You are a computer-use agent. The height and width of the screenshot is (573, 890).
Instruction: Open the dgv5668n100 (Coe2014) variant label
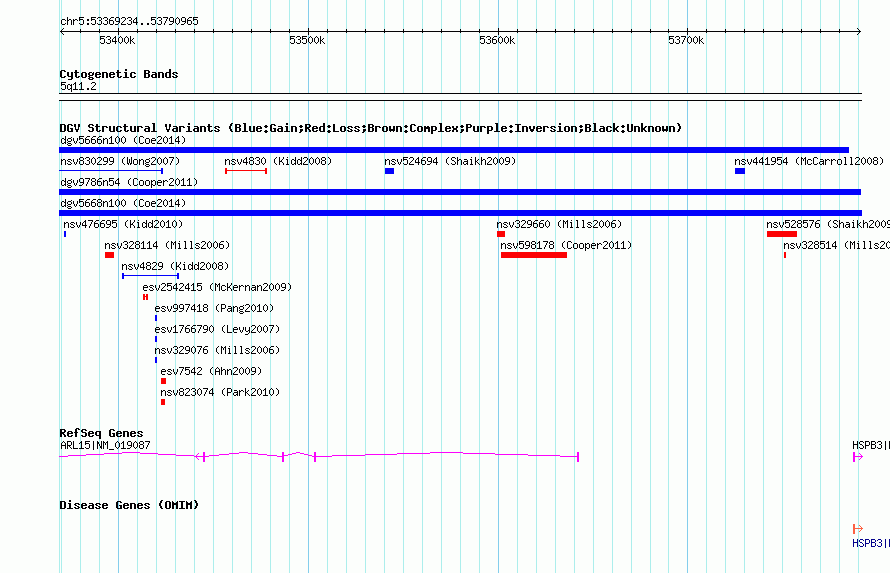tap(123, 203)
